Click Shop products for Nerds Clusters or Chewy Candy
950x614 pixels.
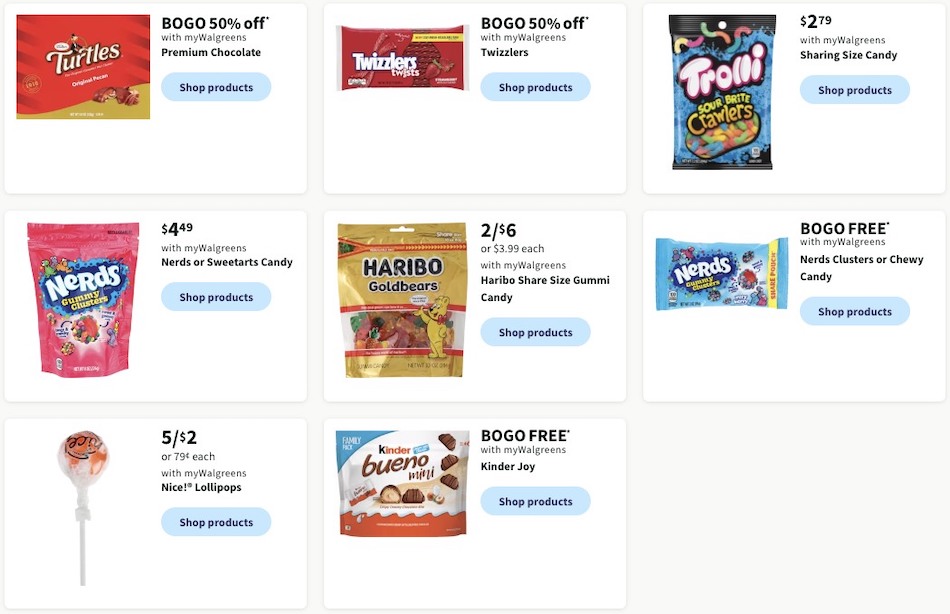coord(855,311)
